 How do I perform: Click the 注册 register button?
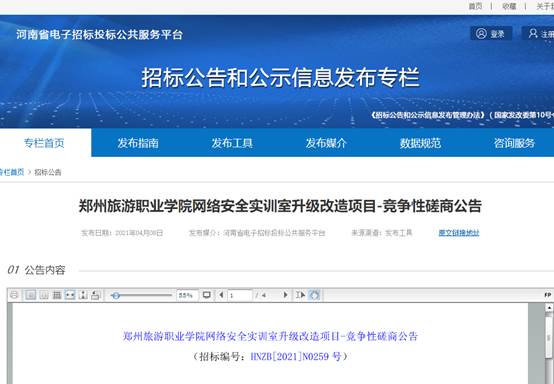(x=538, y=34)
